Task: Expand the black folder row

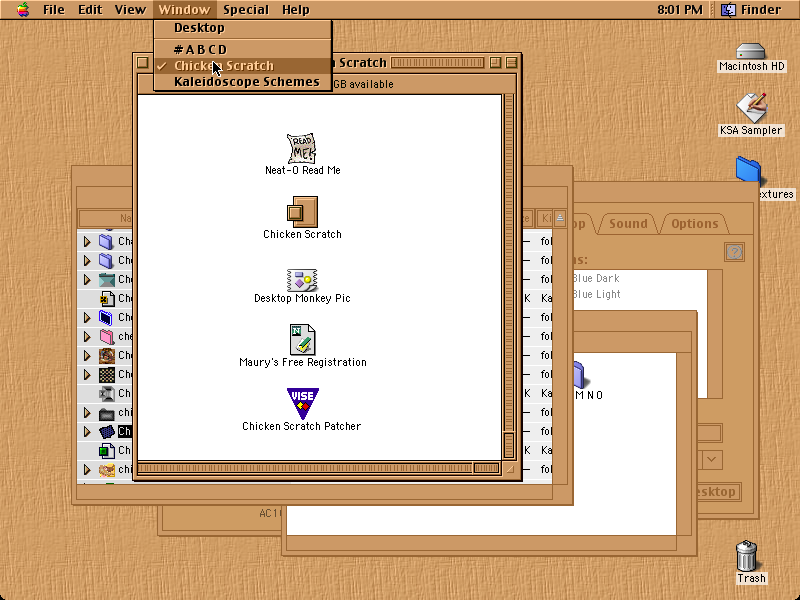Action: coord(87,413)
